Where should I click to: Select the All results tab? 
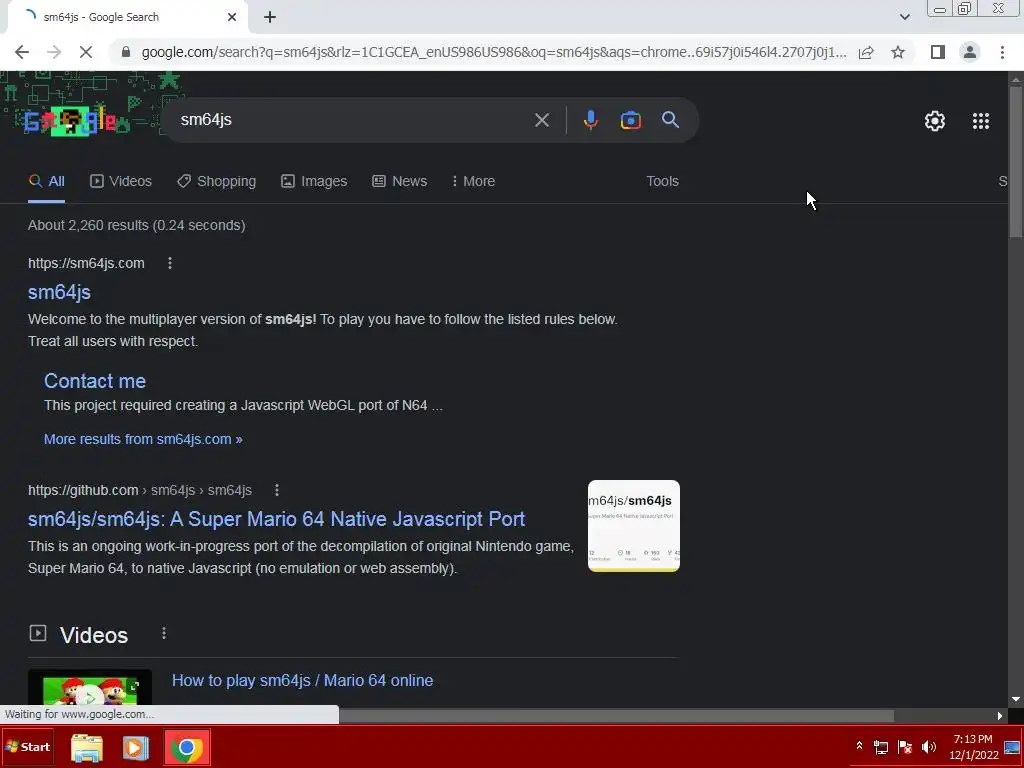coord(46,182)
